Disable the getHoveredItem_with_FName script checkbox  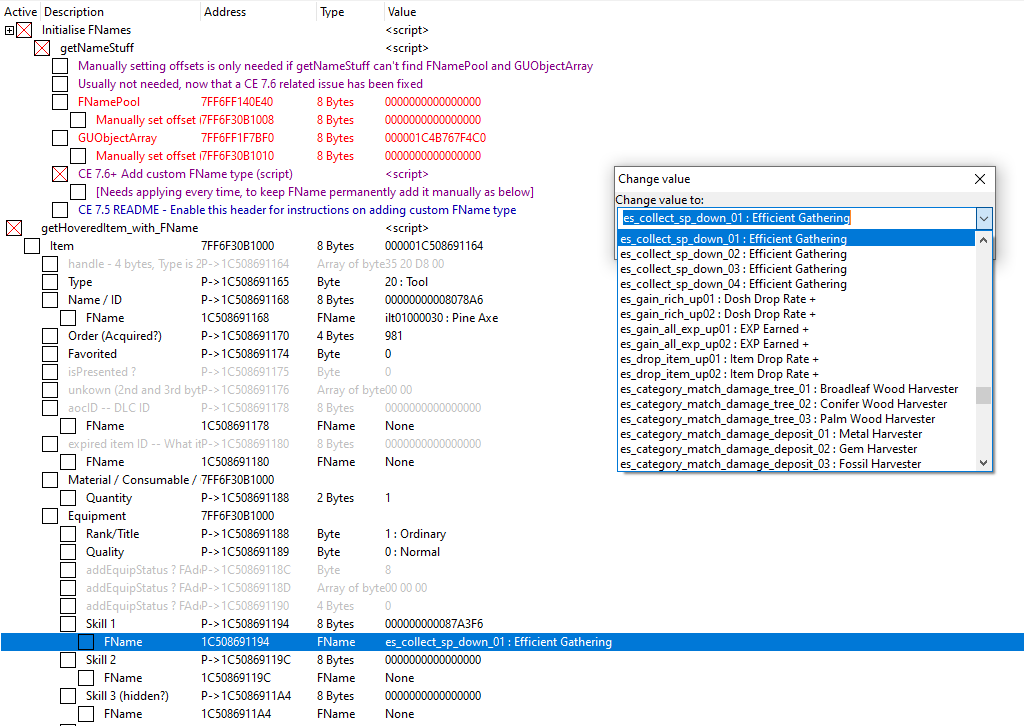14,228
